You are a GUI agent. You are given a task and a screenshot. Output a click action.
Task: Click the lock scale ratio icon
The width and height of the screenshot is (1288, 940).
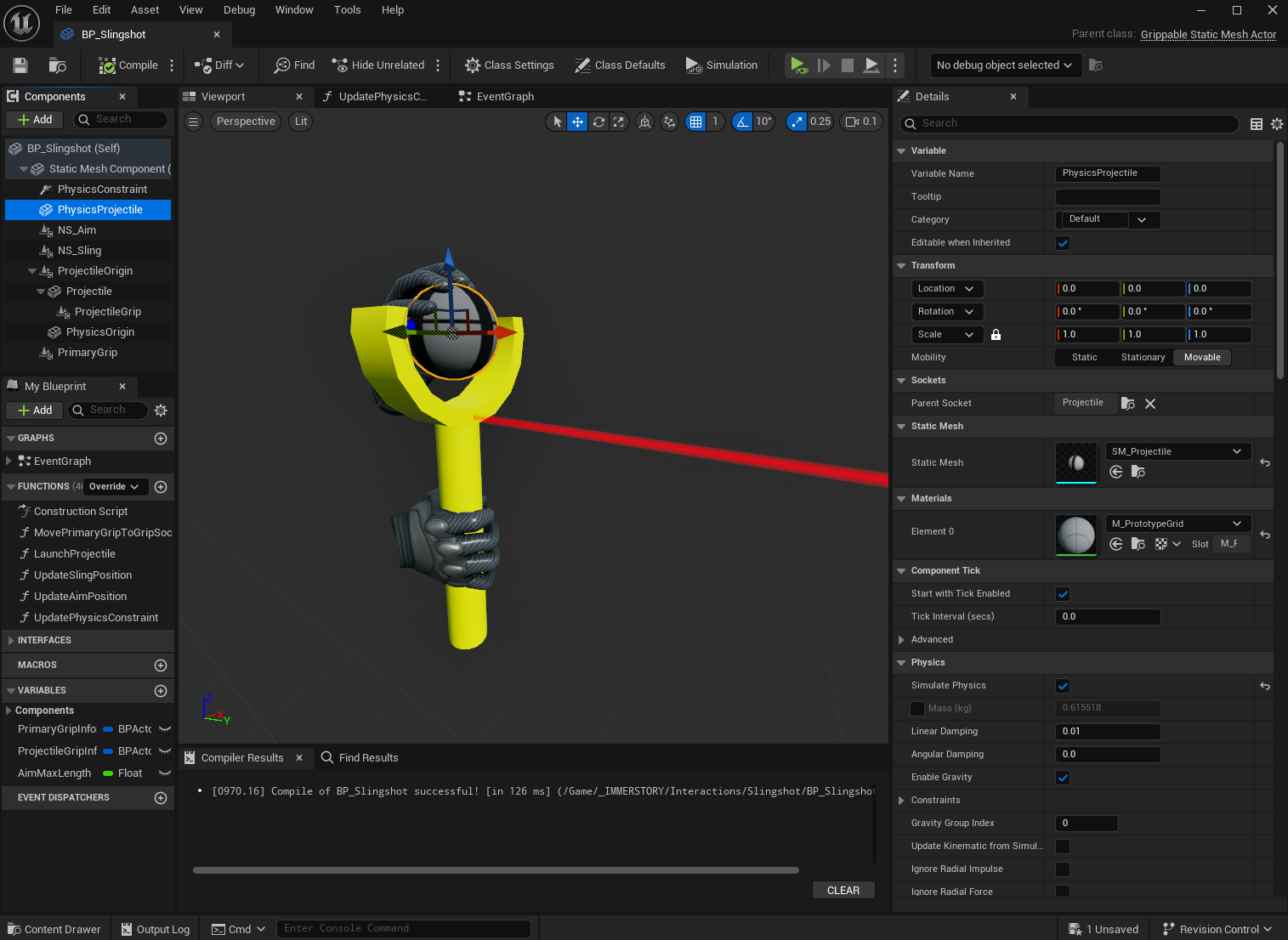996,335
